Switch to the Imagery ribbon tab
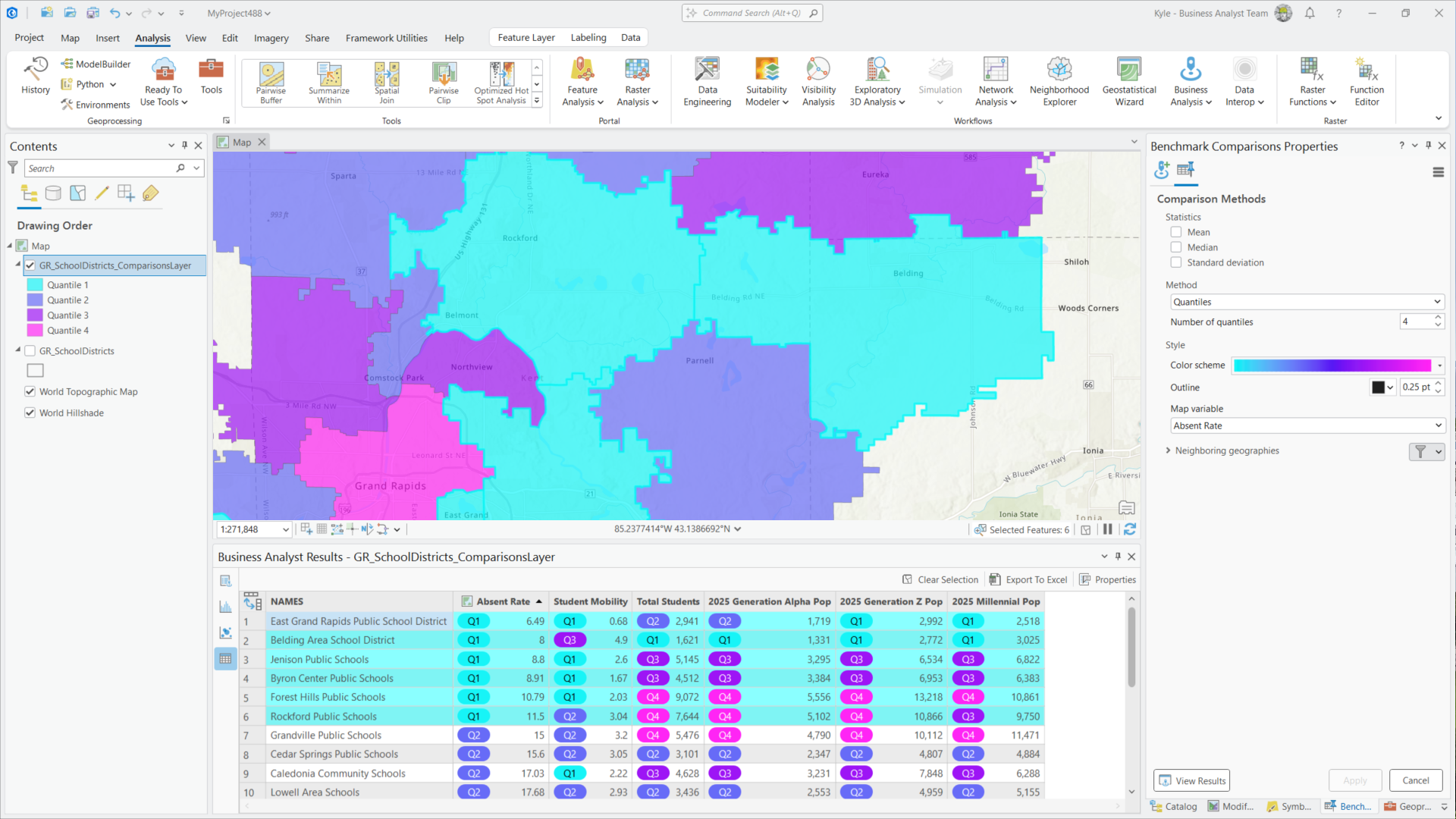Screen dimensions: 1456x819 (x=271, y=38)
